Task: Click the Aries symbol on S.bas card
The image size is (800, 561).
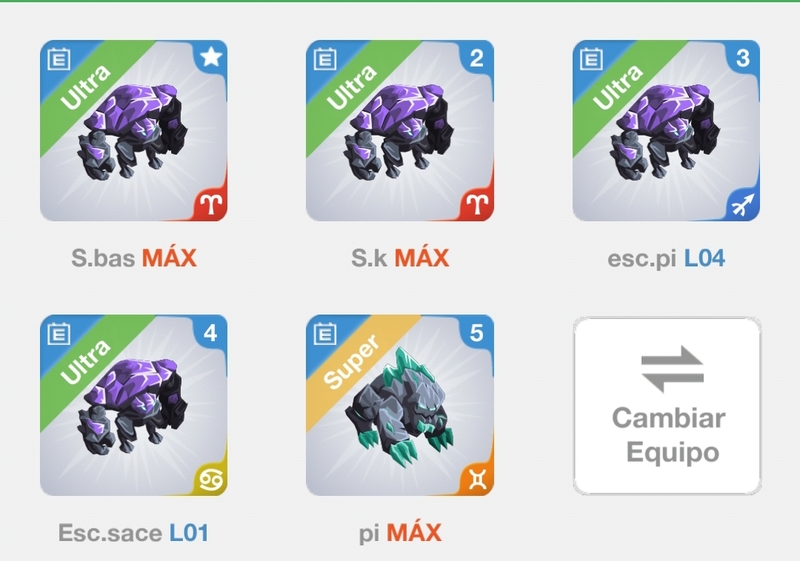Action: [211, 205]
